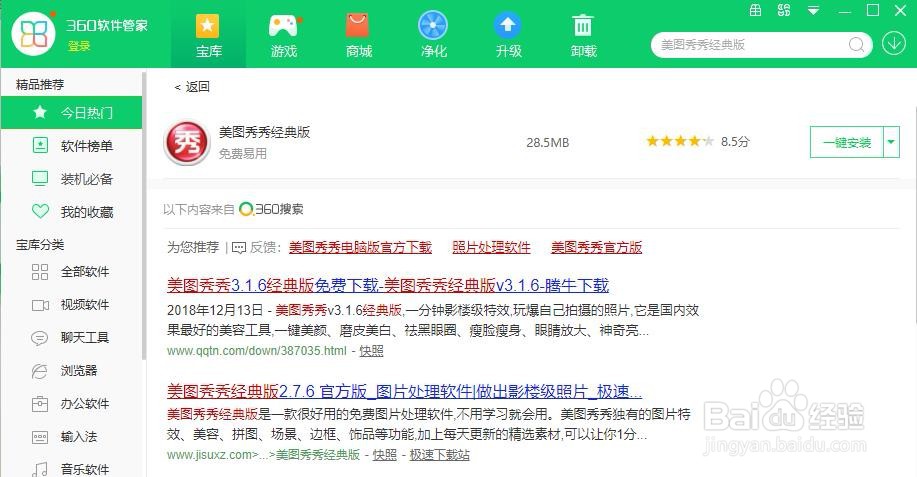
Task: Click the www.qqtn.com/down/387035.html URL
Action: click(257, 351)
